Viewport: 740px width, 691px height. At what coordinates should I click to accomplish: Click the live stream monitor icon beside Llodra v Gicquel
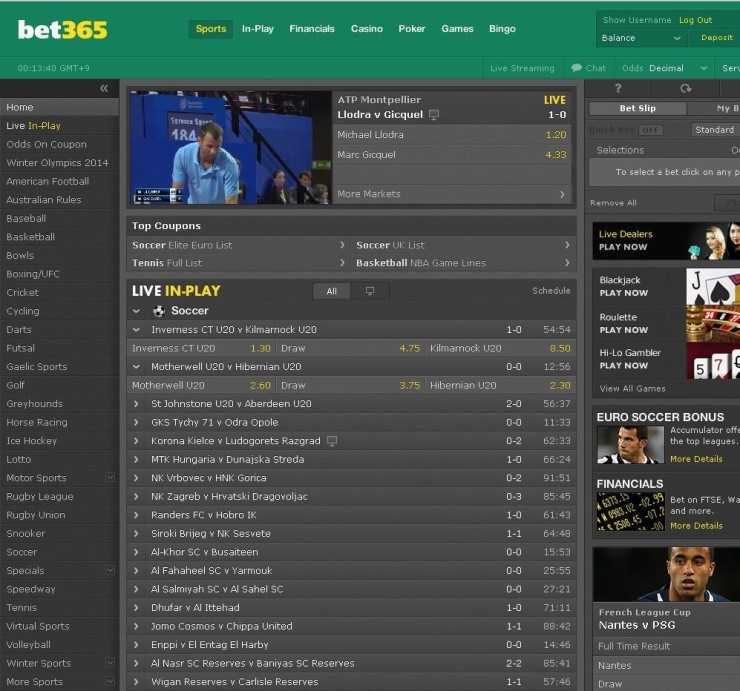click(434, 115)
